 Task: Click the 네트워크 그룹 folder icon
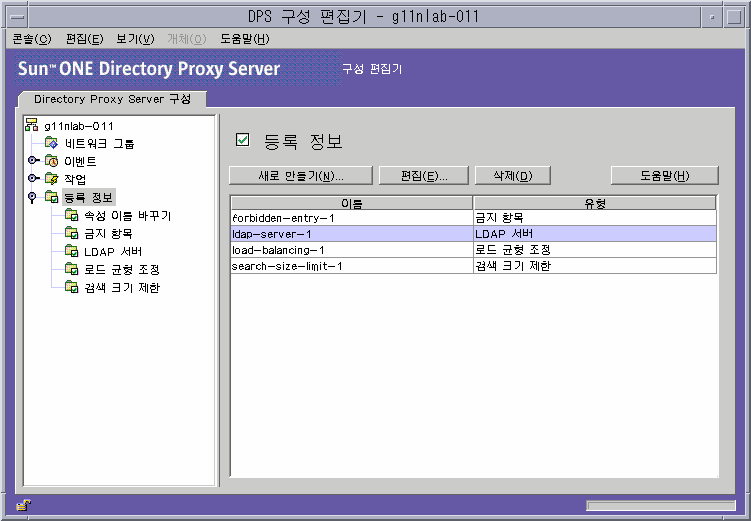(x=51, y=143)
